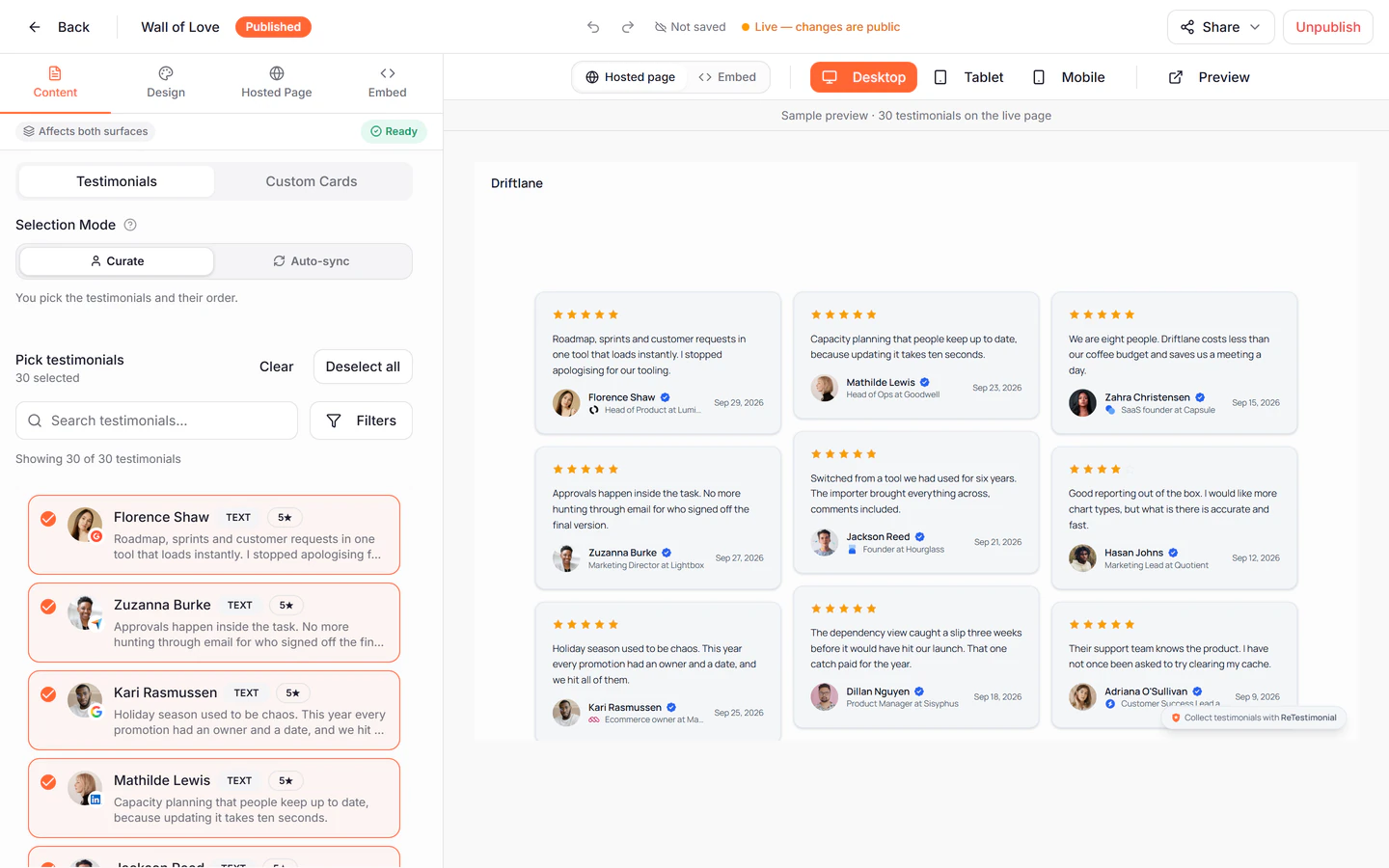
Task: Uncheck Zuzanna Burke testimonial
Action: click(47, 607)
